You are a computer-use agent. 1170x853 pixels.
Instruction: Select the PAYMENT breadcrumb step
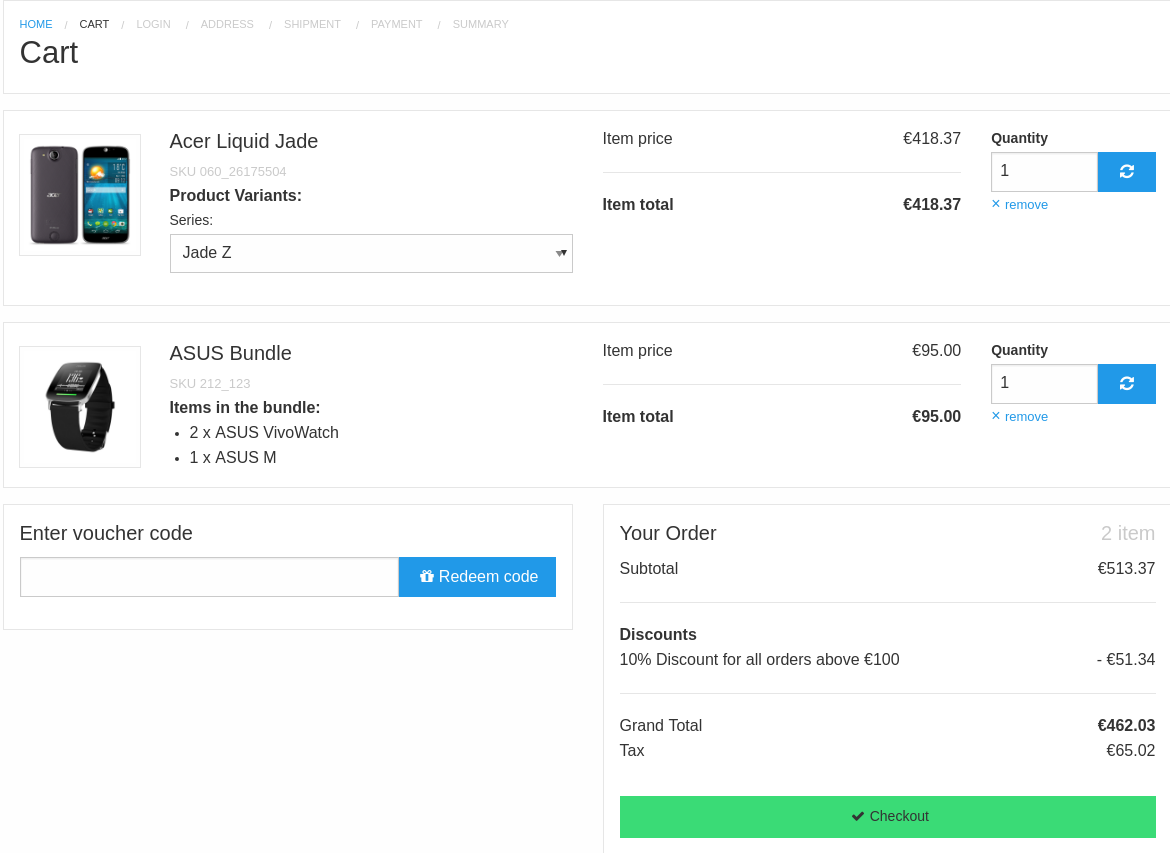[x=396, y=24]
